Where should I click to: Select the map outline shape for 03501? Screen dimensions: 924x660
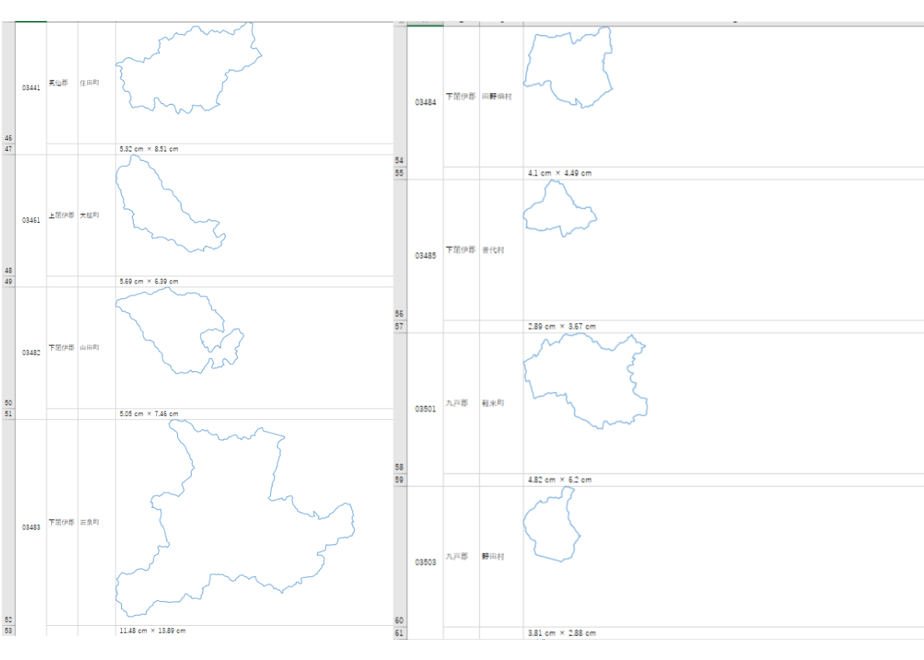pyautogui.click(x=586, y=381)
